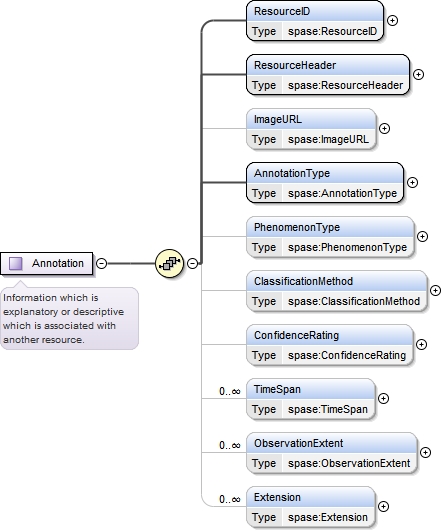Expand the PhenomenonType plus icon
The height and width of the screenshot is (532, 443).
click(422, 236)
